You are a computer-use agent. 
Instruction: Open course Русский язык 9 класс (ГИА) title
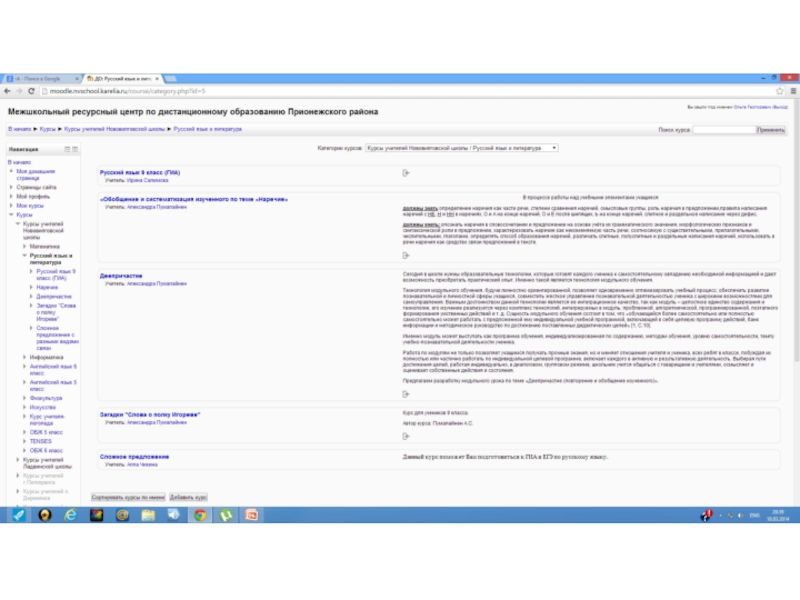(x=140, y=172)
